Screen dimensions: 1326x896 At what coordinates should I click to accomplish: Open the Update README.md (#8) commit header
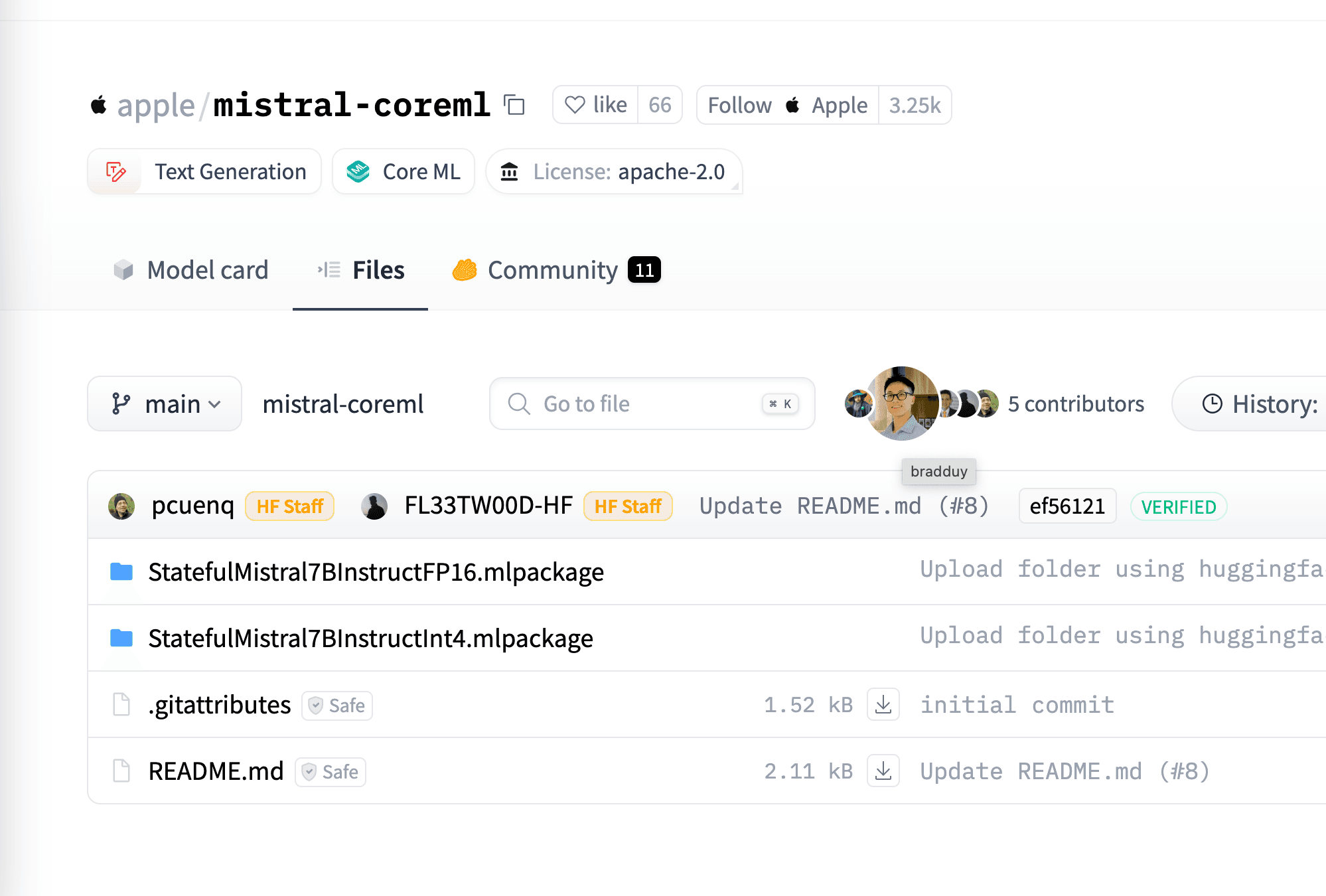844,506
